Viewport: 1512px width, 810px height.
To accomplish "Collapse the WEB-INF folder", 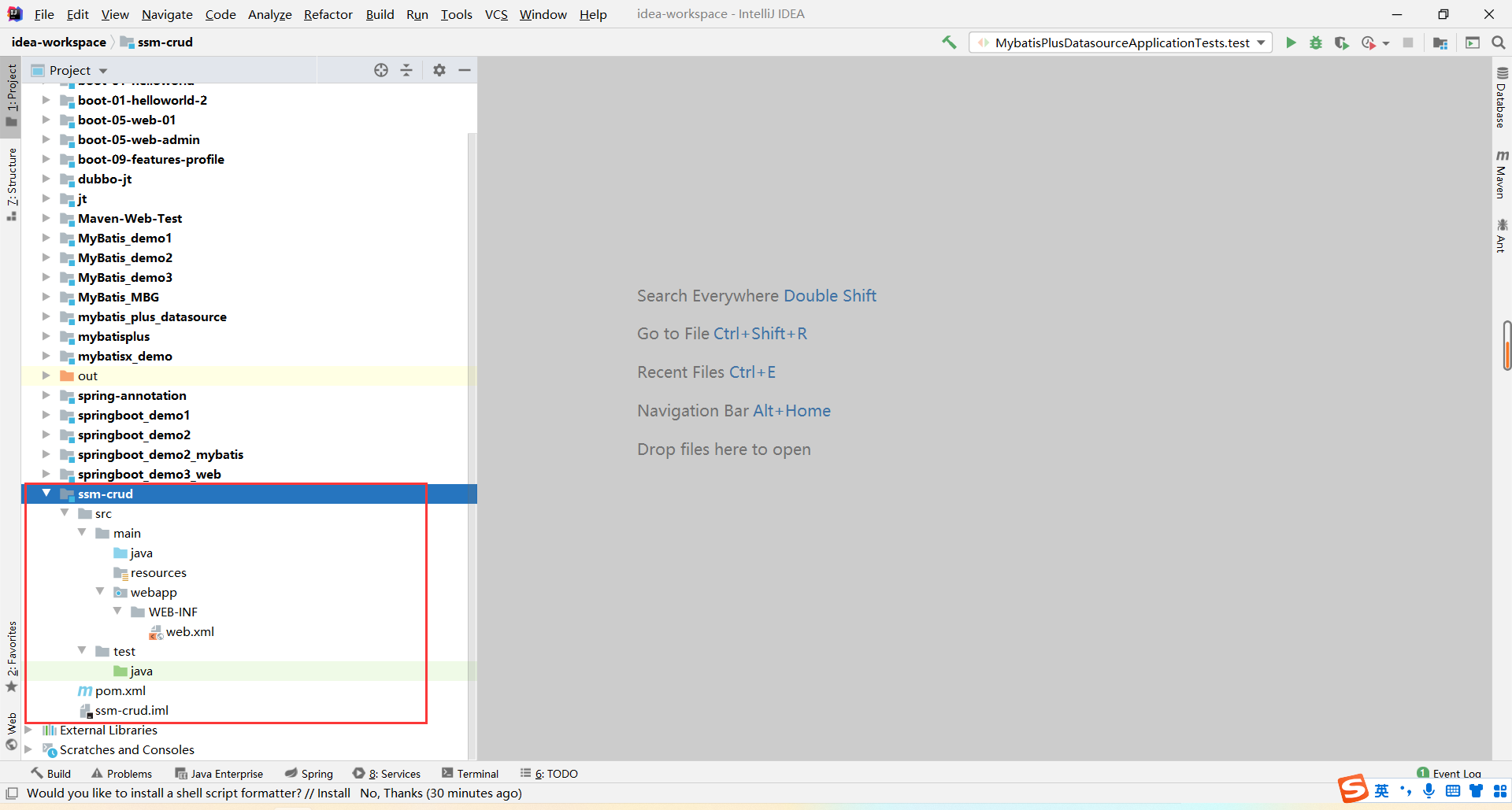I will coord(117,612).
